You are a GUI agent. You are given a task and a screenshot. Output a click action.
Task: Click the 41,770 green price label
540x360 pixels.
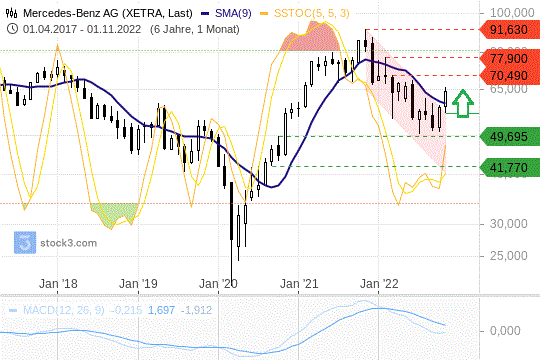click(x=510, y=167)
